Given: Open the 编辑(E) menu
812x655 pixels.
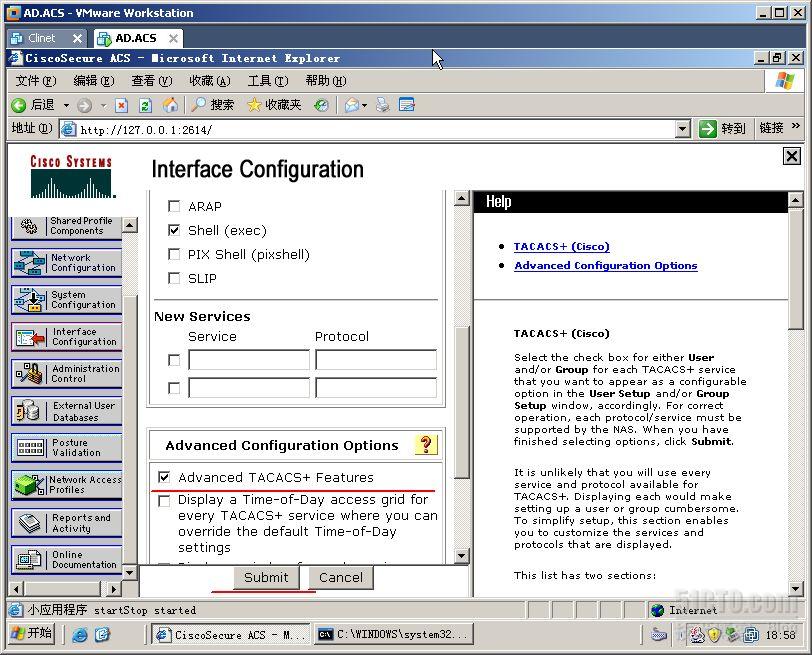Looking at the screenshot, I should 94,81.
